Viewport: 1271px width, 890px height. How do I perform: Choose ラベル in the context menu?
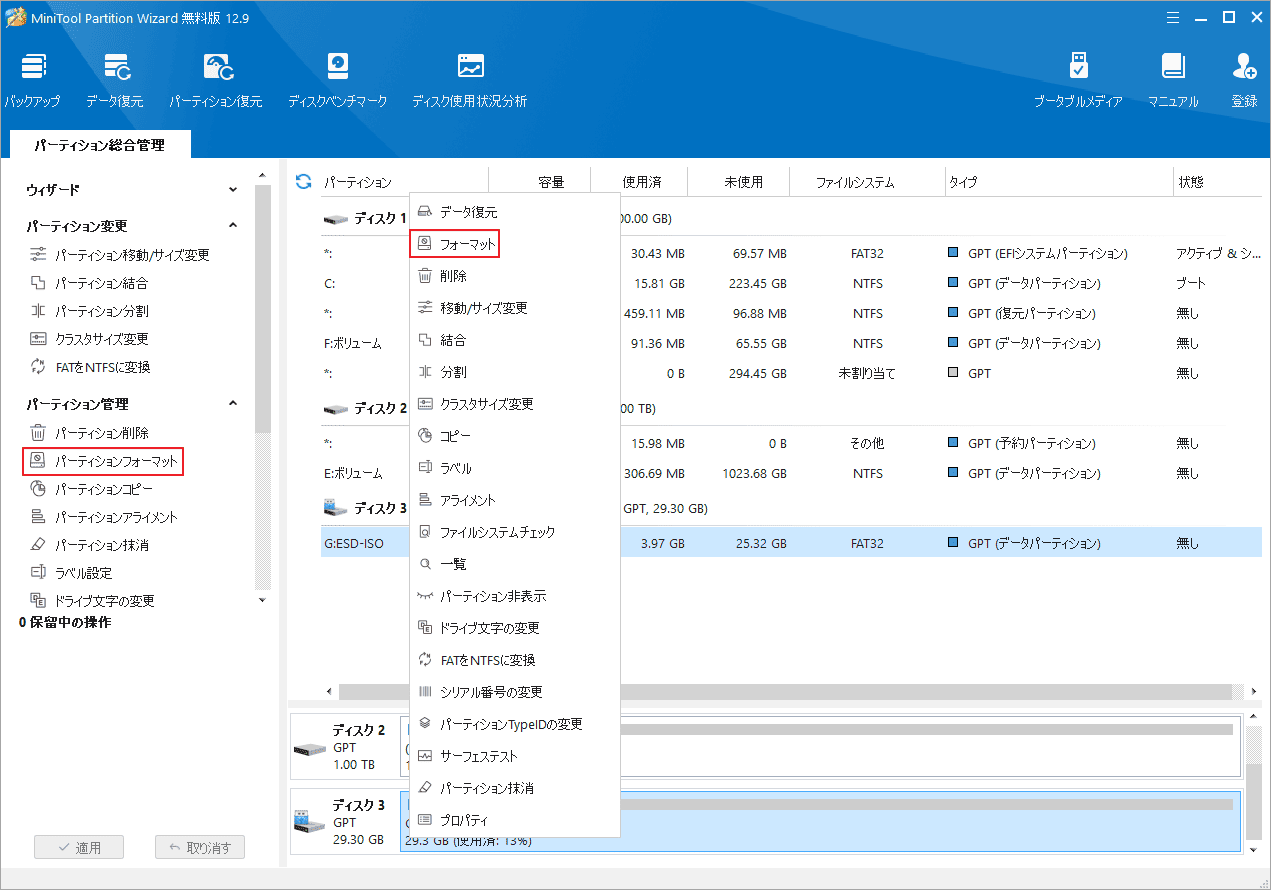point(515,468)
